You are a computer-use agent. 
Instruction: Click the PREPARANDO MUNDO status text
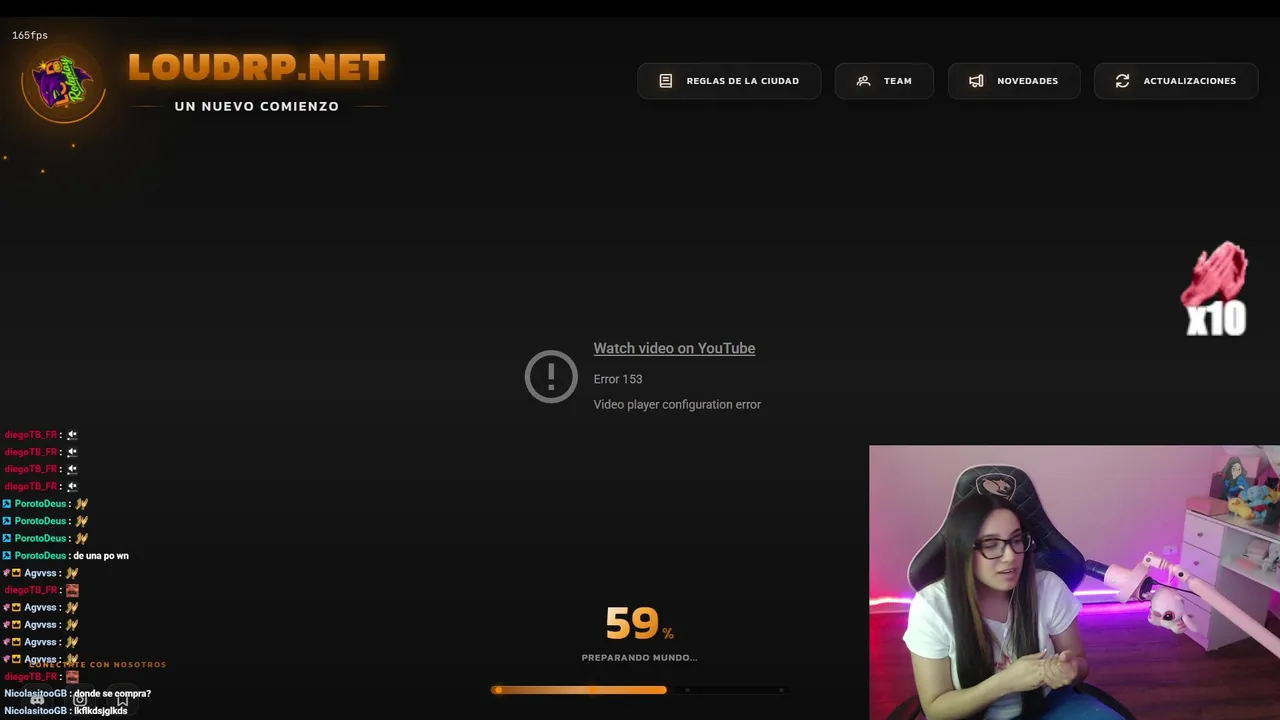pos(640,657)
